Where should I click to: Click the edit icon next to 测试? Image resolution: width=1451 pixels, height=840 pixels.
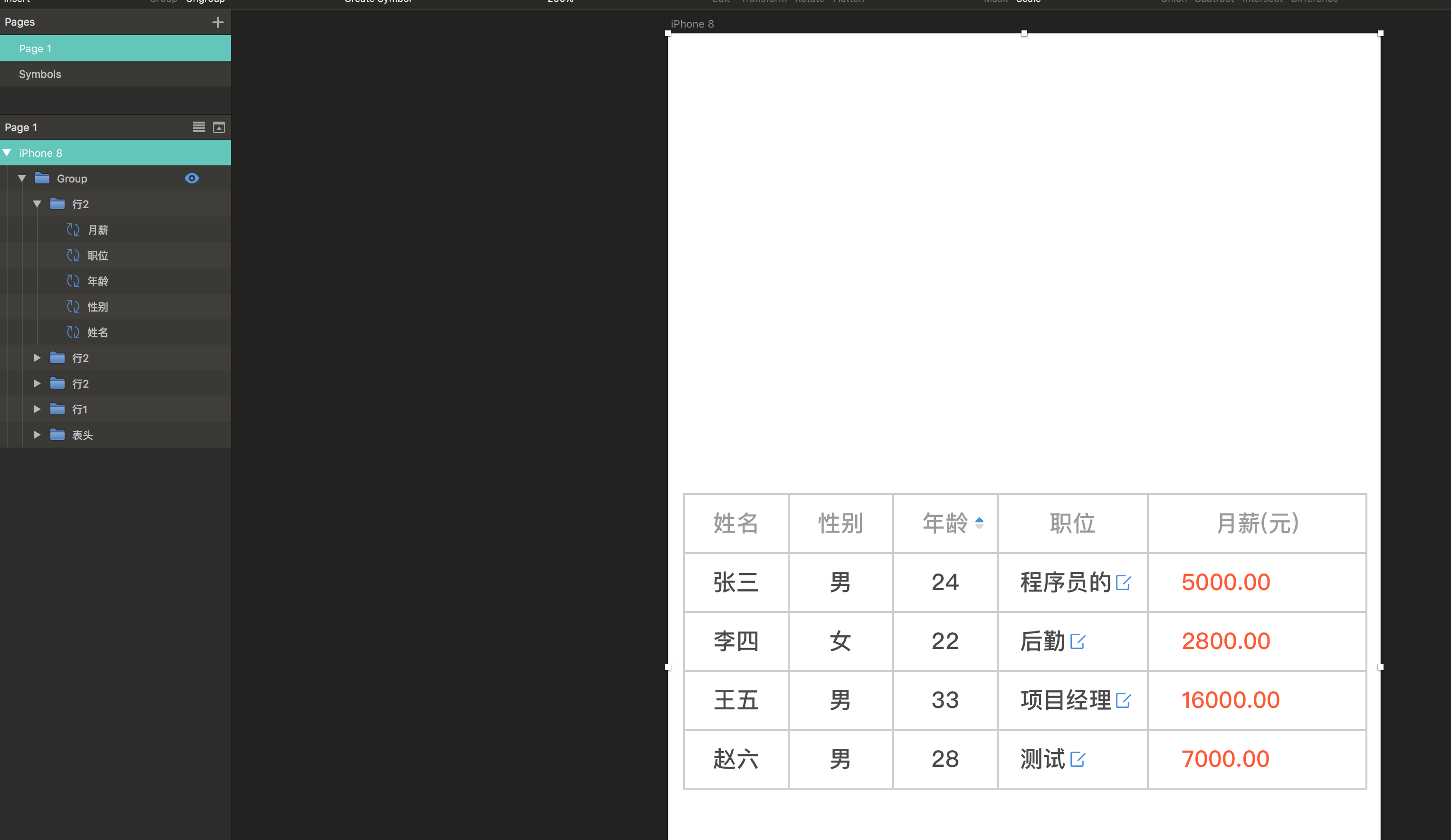(1077, 759)
